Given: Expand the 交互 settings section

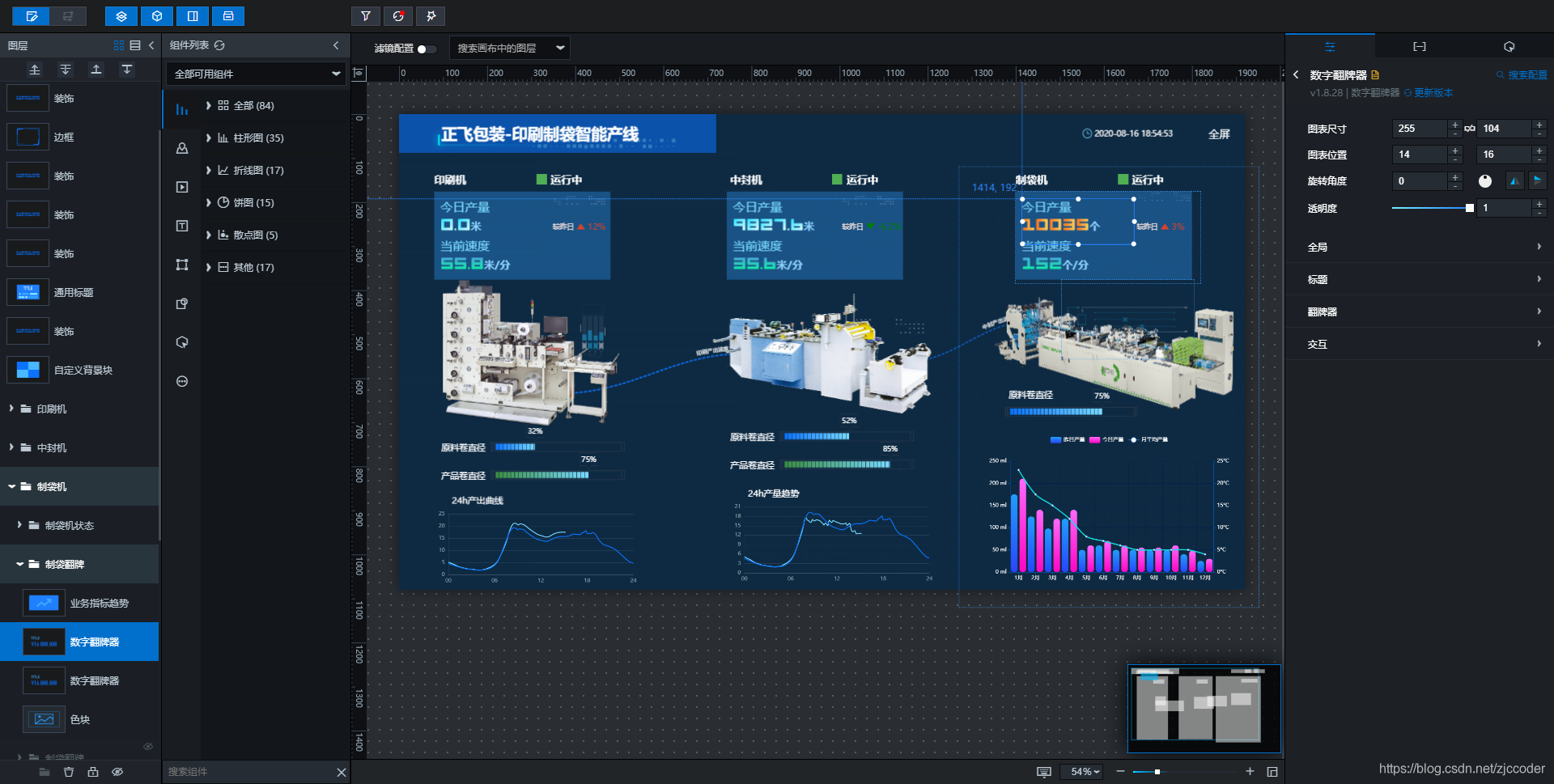Looking at the screenshot, I should click(x=1420, y=344).
